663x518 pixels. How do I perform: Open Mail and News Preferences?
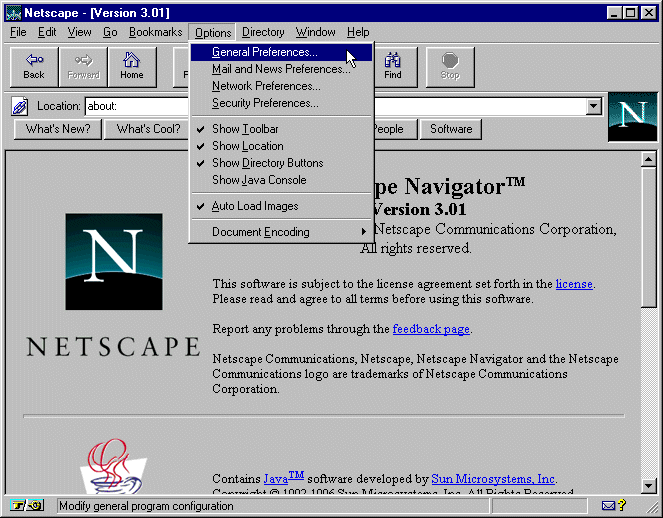281,69
